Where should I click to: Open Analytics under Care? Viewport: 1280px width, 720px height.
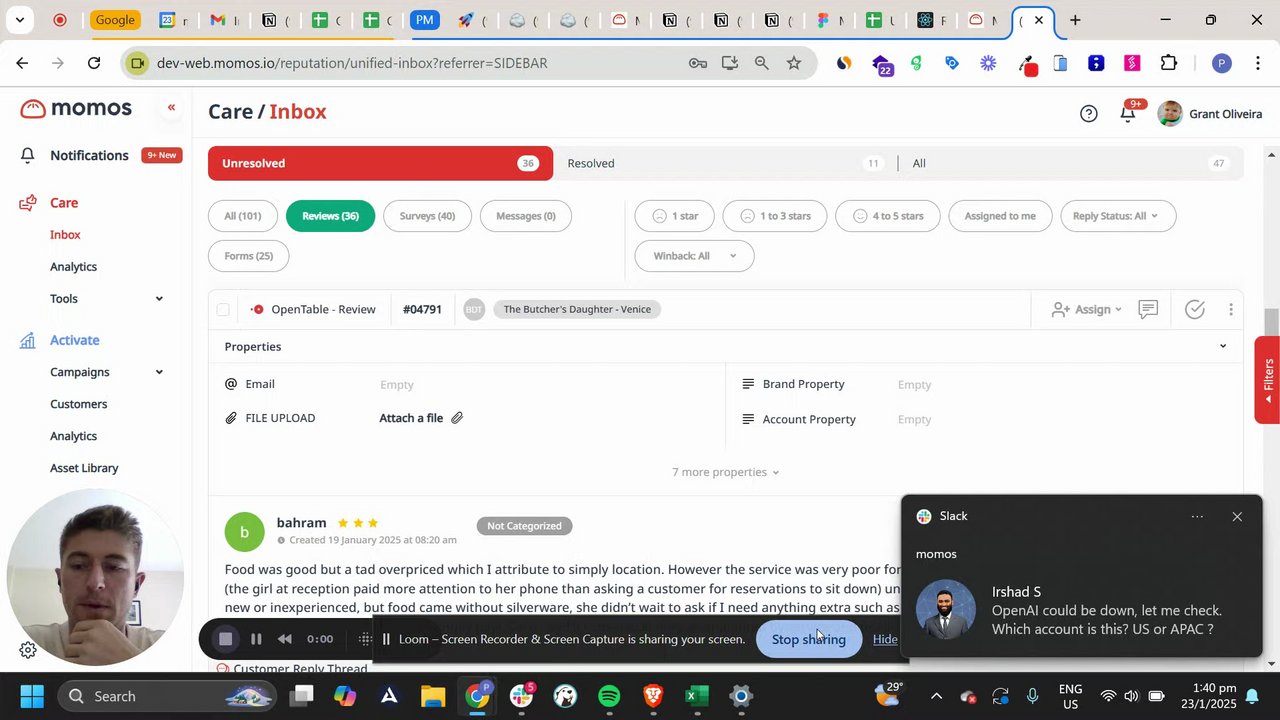[x=73, y=267]
